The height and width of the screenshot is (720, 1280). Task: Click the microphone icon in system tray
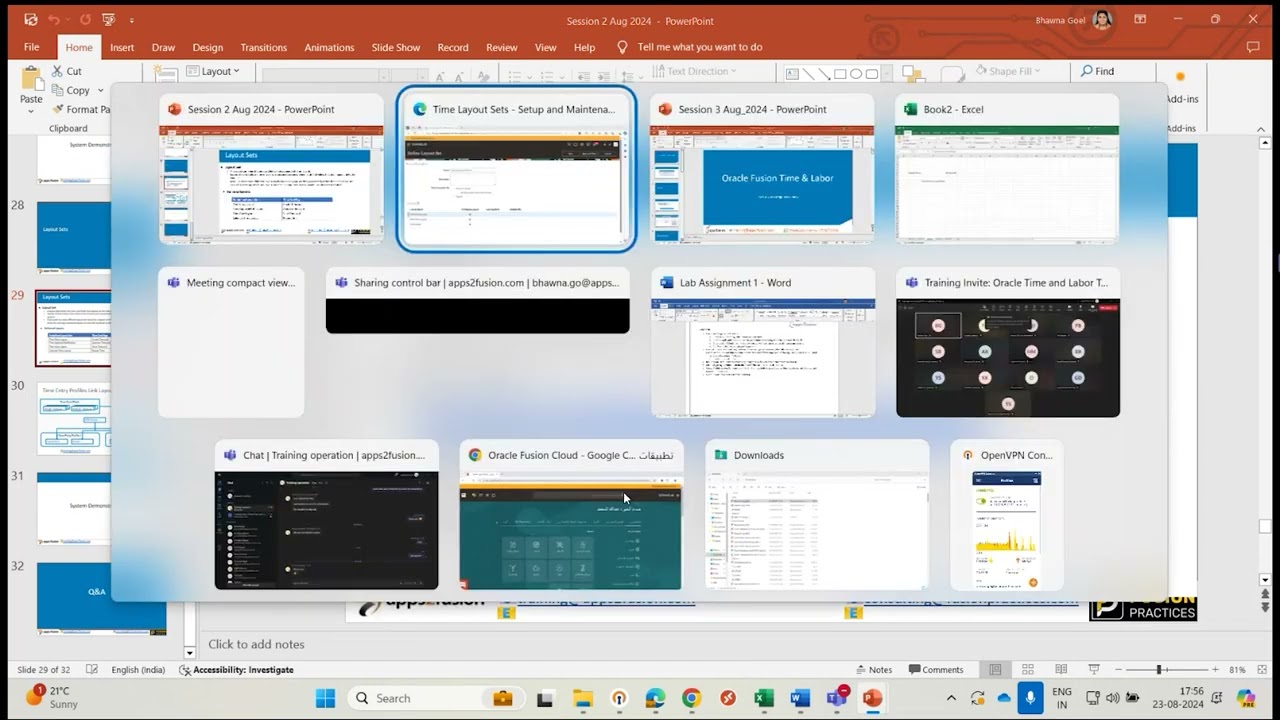click(1031, 698)
